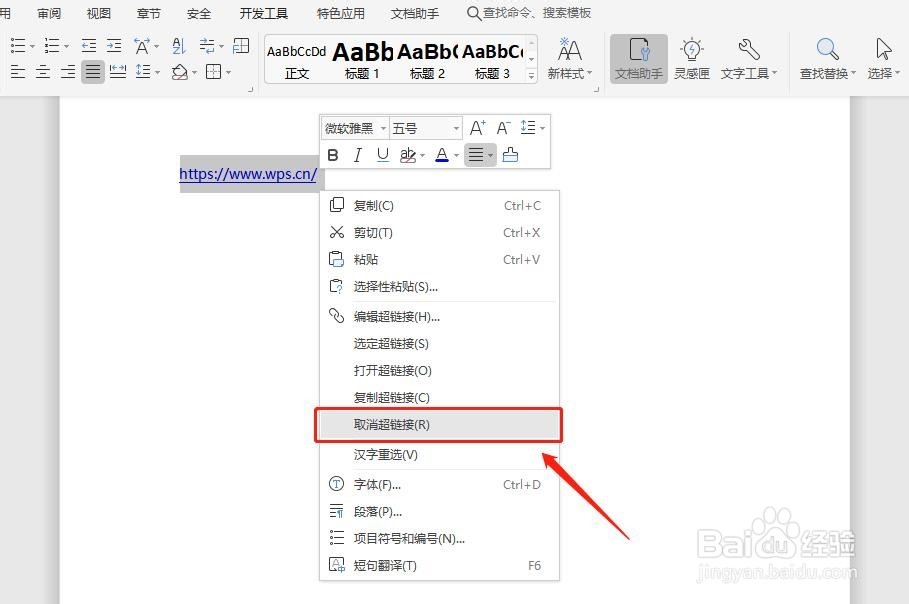Toggle underline formatting on the mini toolbar
This screenshot has width=909, height=604.
point(381,155)
